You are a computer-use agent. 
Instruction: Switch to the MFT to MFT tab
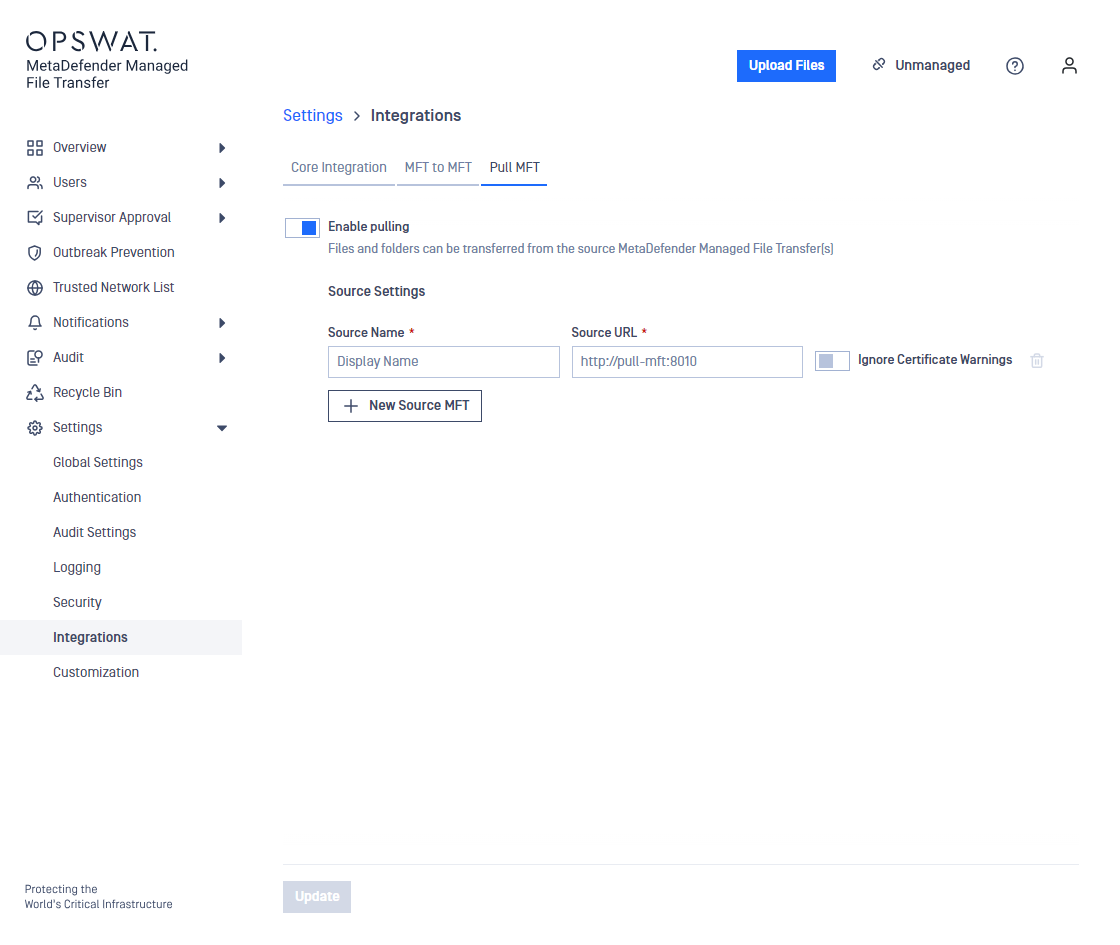click(x=438, y=168)
